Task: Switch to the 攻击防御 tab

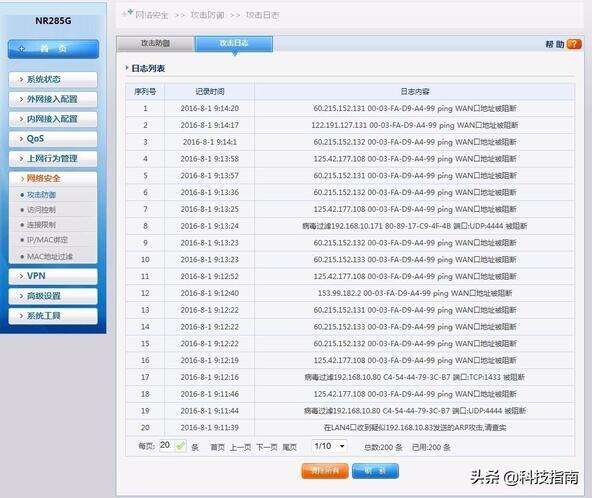Action: tap(155, 43)
